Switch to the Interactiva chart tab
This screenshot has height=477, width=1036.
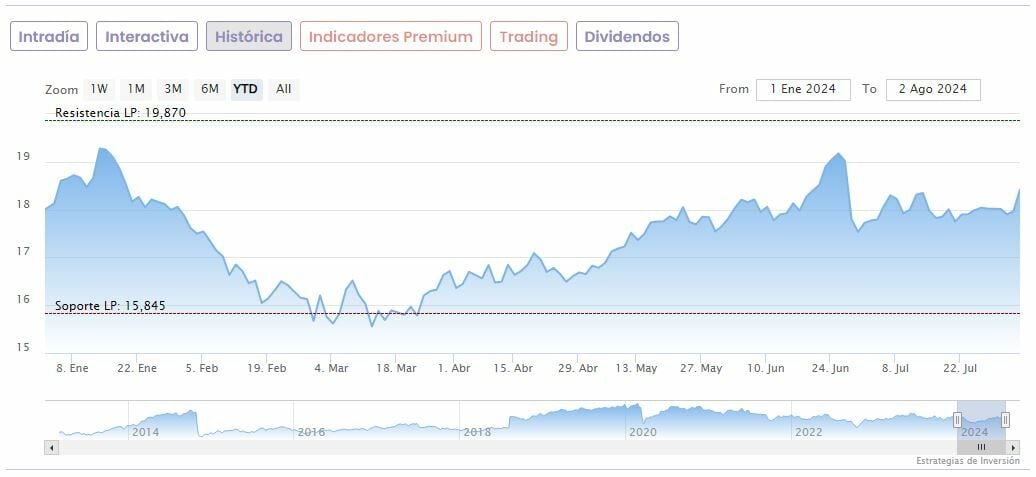click(147, 37)
